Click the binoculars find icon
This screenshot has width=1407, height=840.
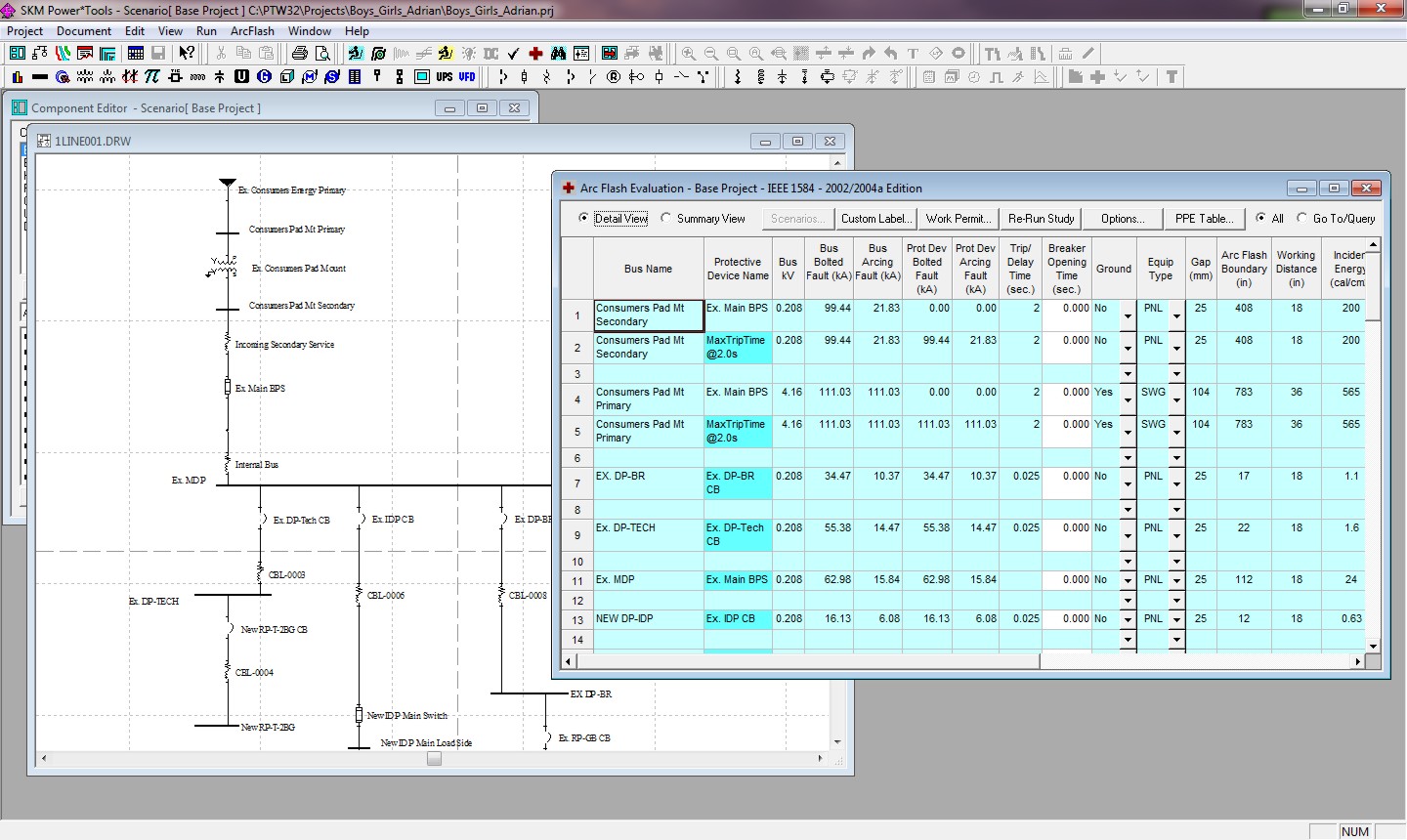pos(558,54)
